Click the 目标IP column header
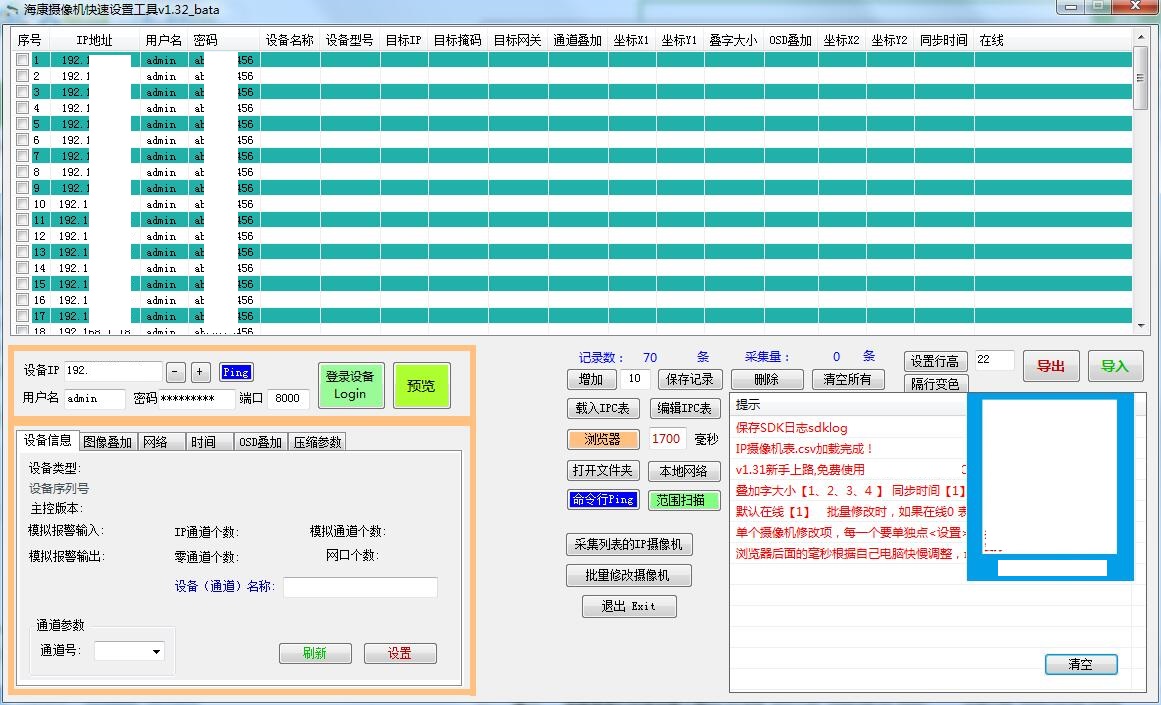 tap(404, 40)
